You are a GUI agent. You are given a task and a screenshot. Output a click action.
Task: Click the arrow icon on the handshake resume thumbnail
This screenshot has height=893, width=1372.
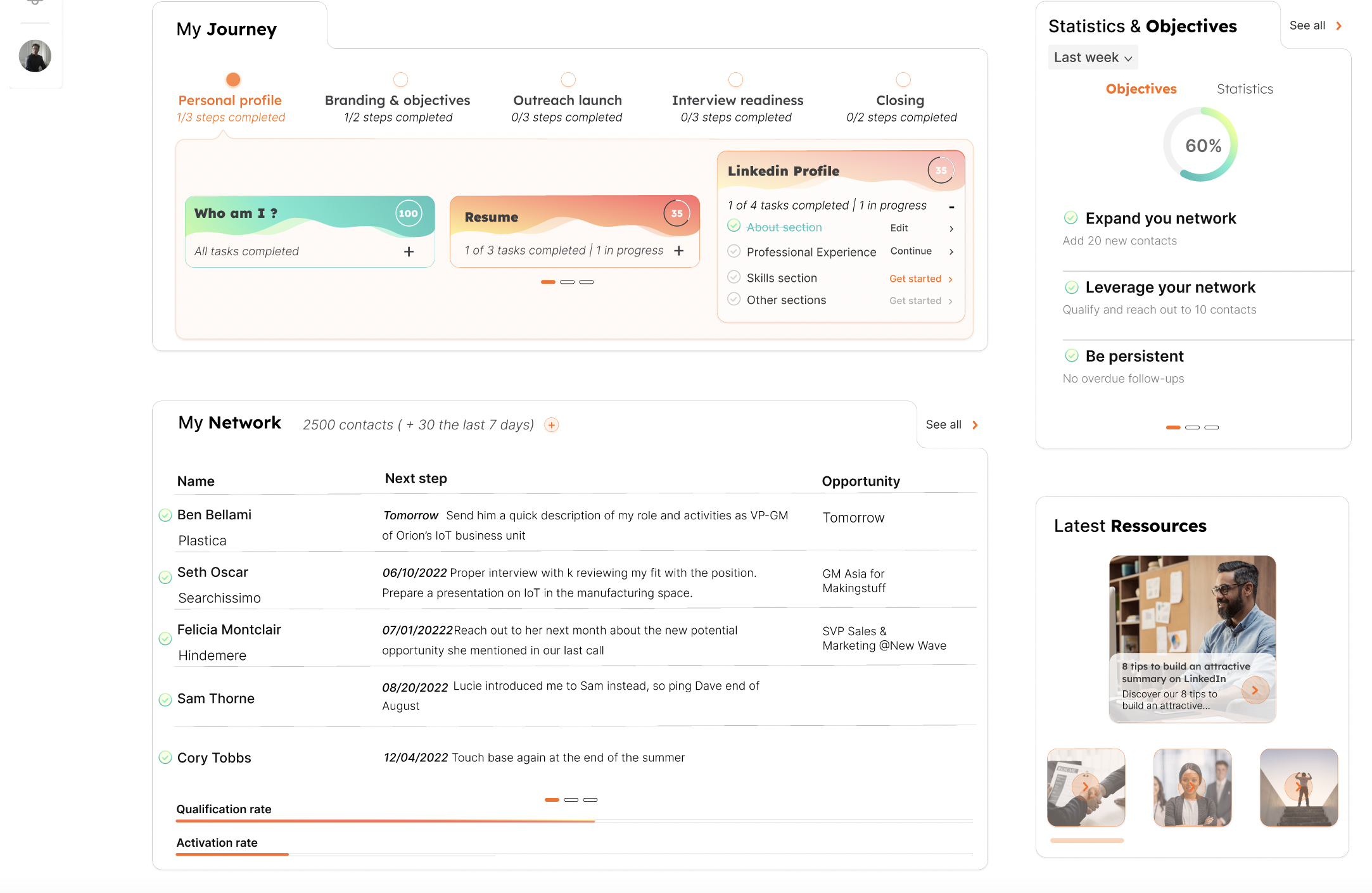[x=1085, y=787]
